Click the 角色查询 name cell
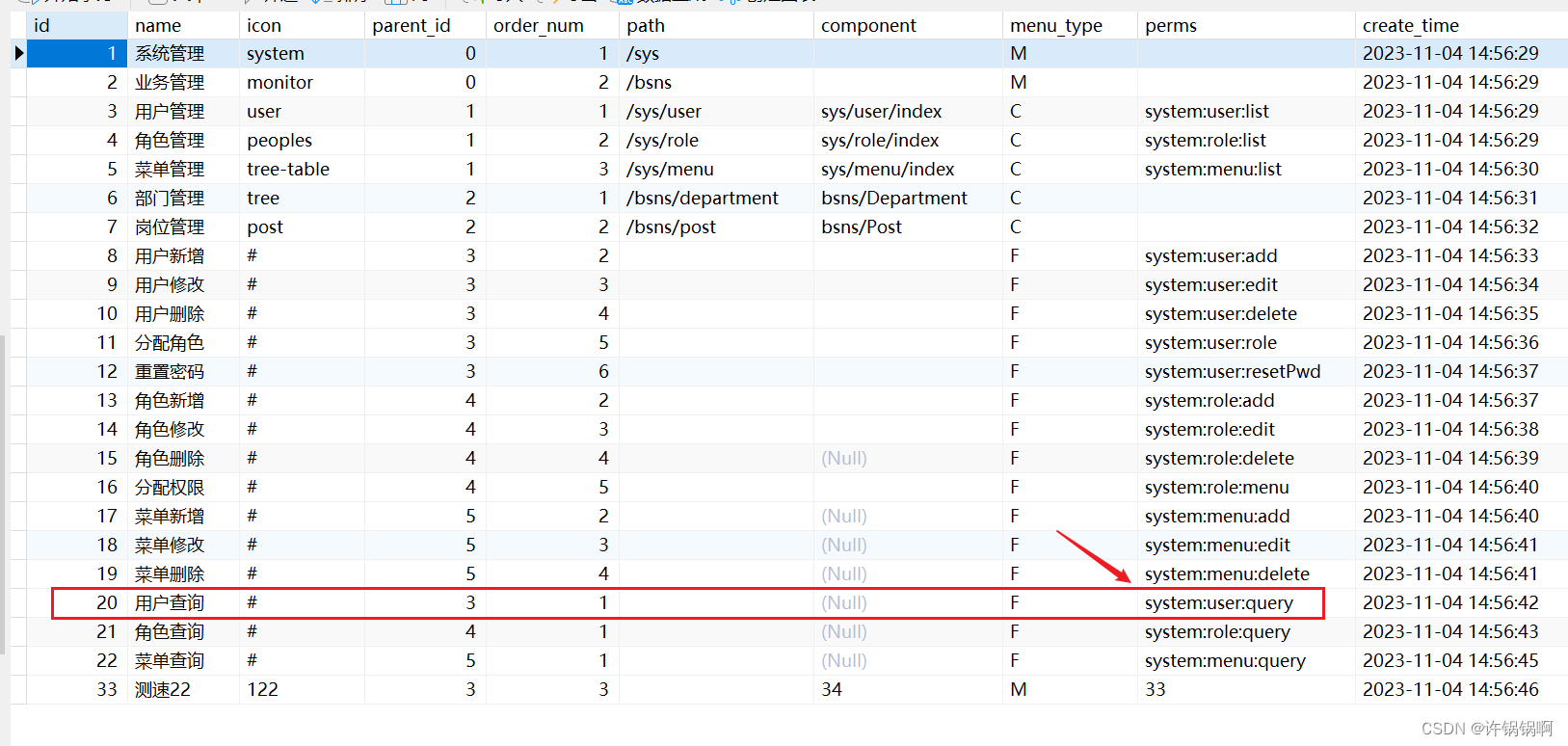1568x746 pixels. pyautogui.click(x=183, y=632)
